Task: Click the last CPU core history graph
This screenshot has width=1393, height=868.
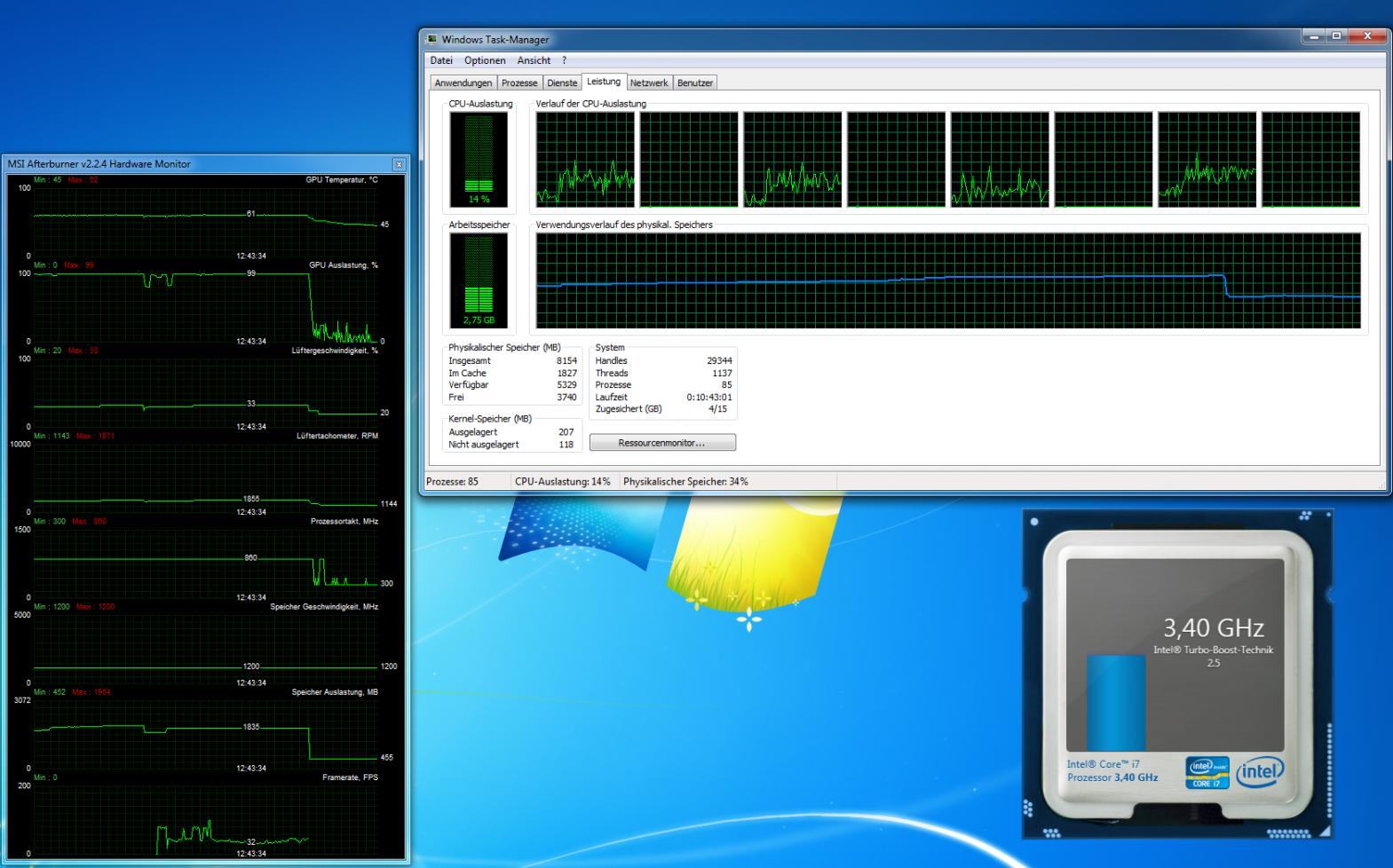Action: point(1310,160)
